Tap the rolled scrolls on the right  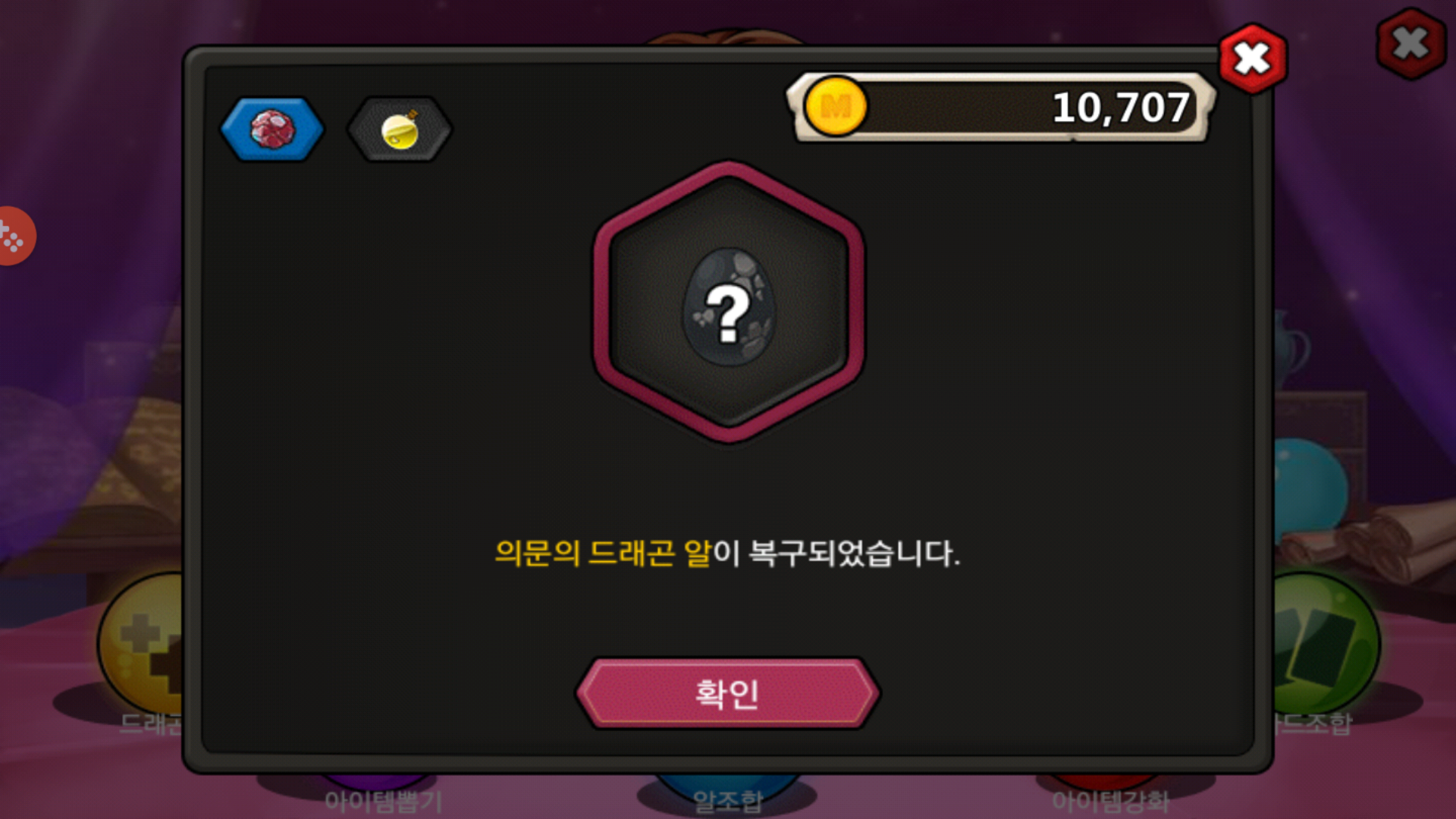pyautogui.click(x=1365, y=538)
